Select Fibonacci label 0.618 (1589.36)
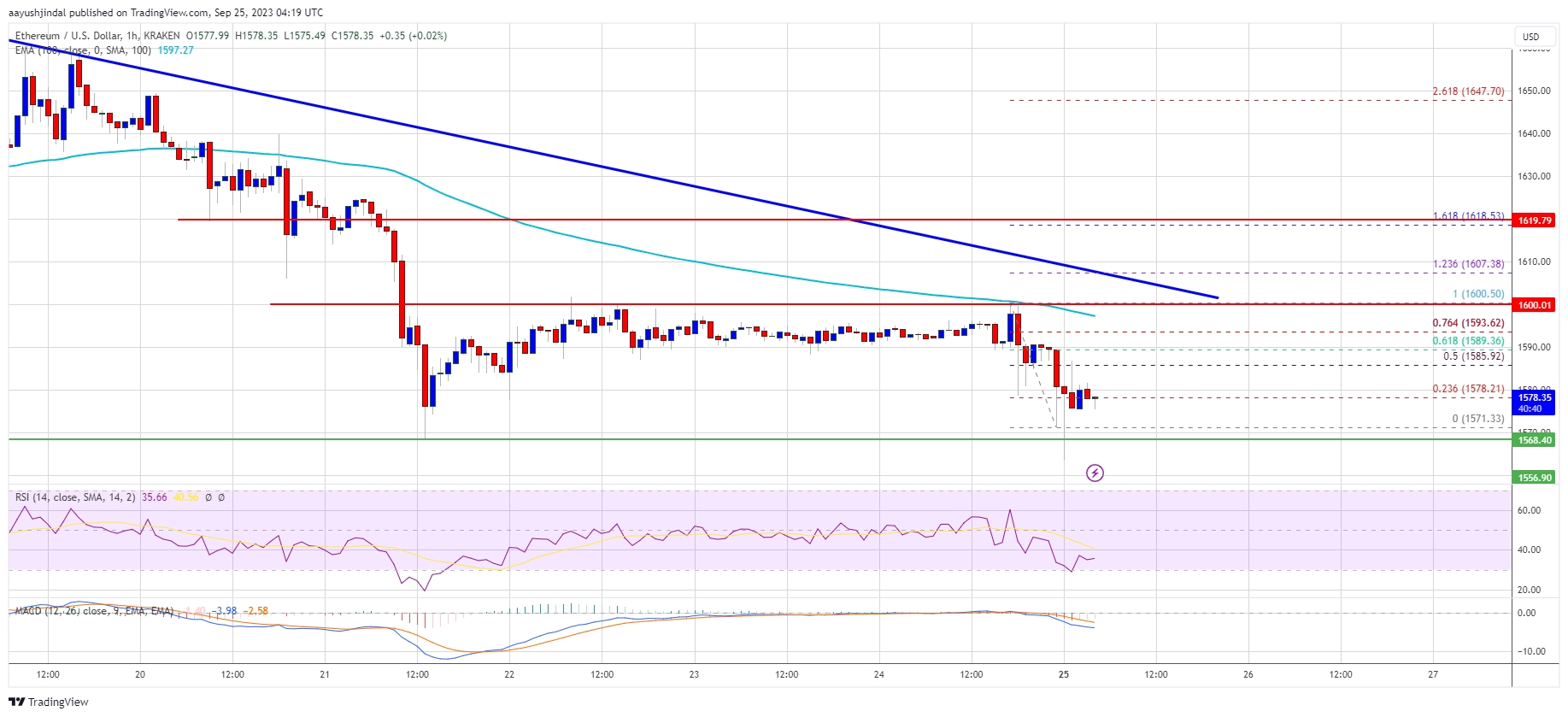The height and width of the screenshot is (717, 1568). click(1468, 341)
